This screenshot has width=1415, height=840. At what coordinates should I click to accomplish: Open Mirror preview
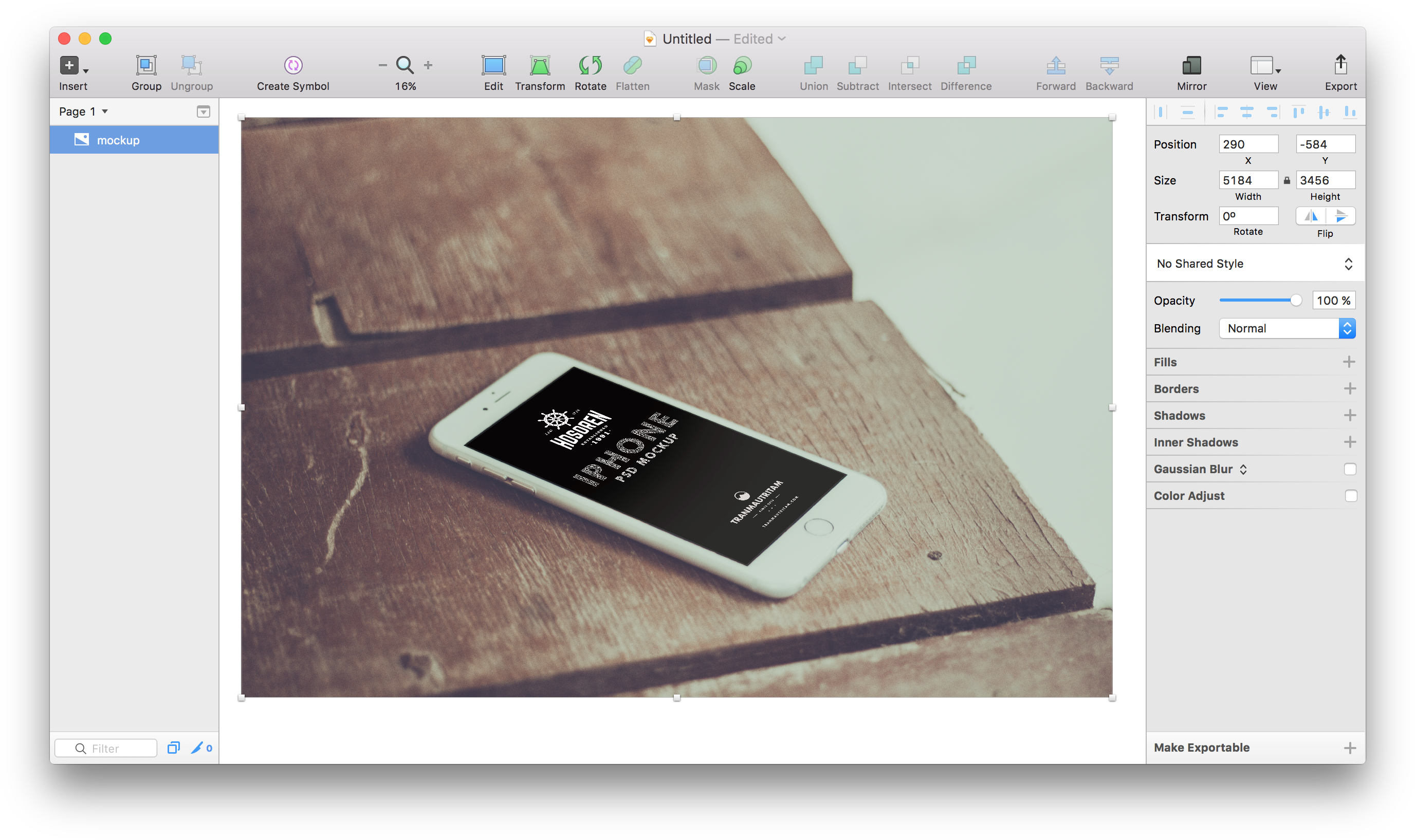pos(1191,66)
